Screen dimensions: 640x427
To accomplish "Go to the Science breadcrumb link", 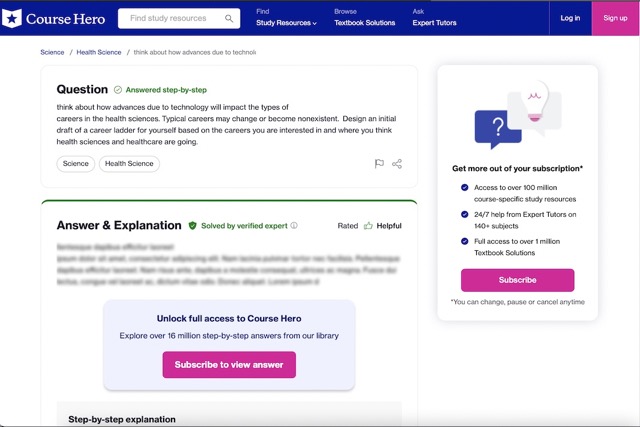I will coord(52,52).
